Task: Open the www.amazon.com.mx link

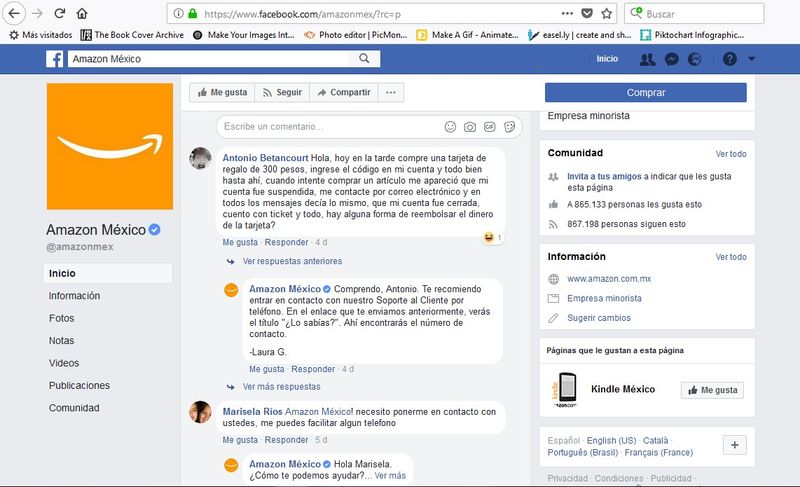Action: 609,279
